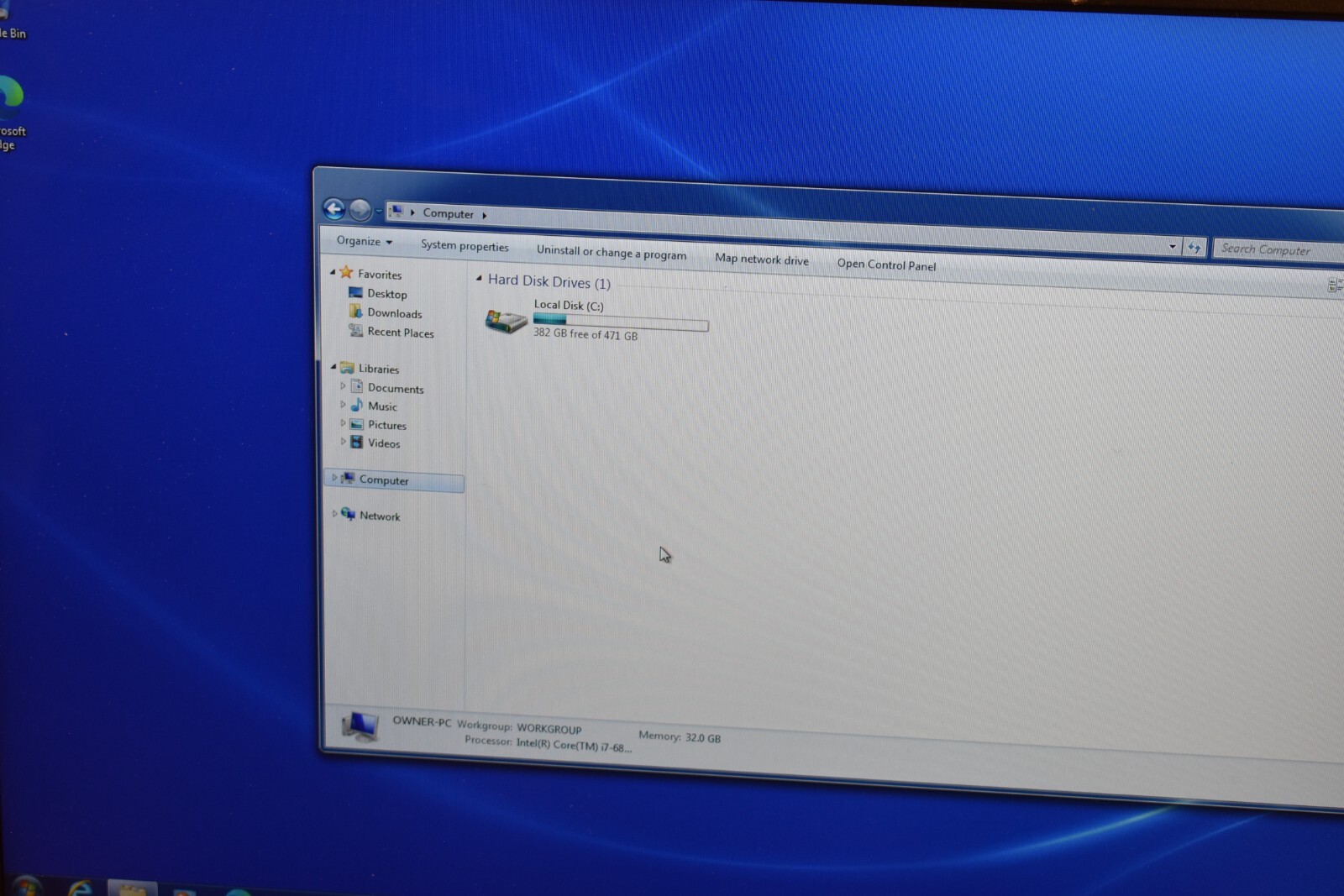Open the Videos library

[384, 443]
